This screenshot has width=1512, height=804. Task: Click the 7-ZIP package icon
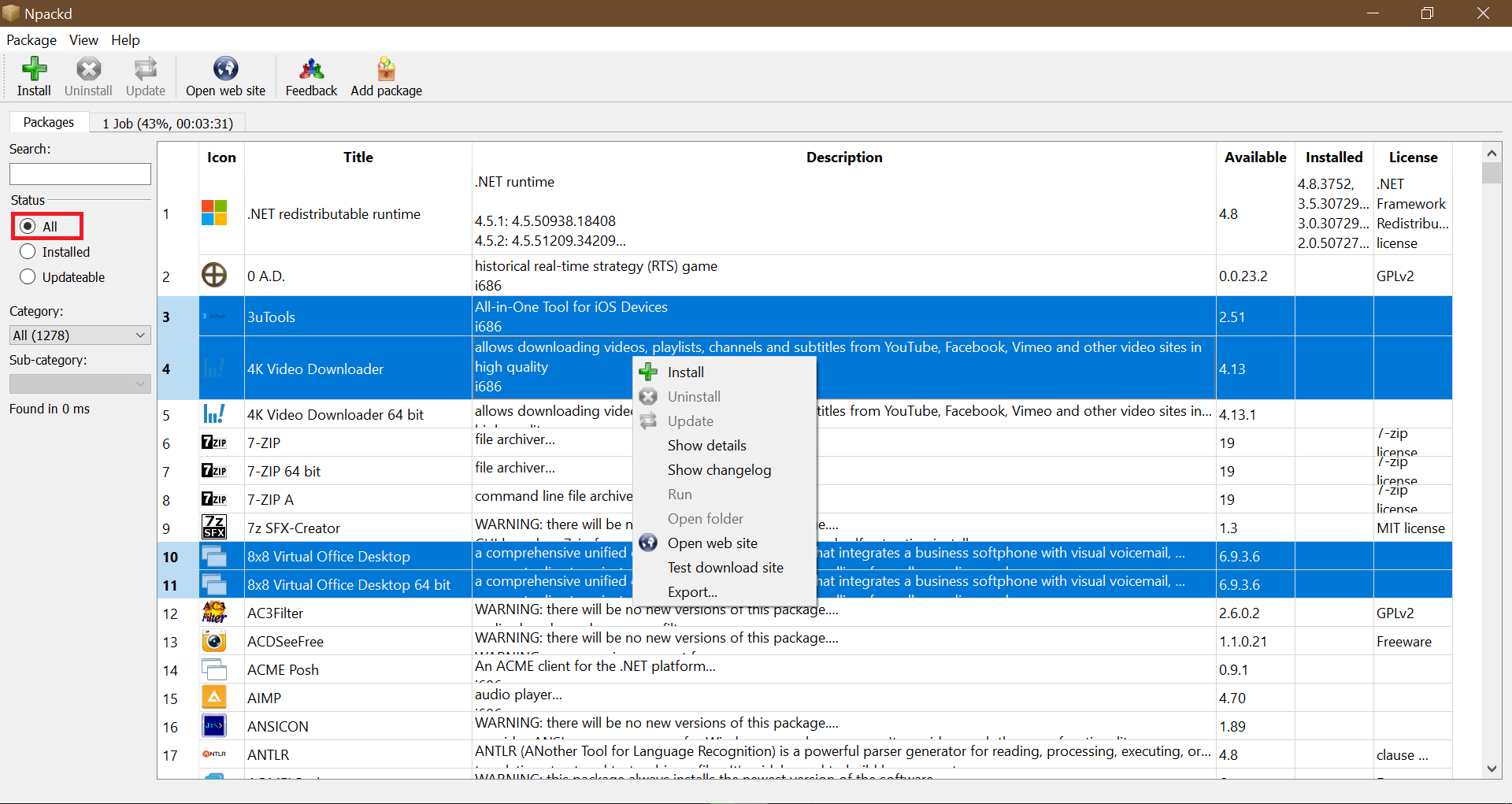coord(213,442)
